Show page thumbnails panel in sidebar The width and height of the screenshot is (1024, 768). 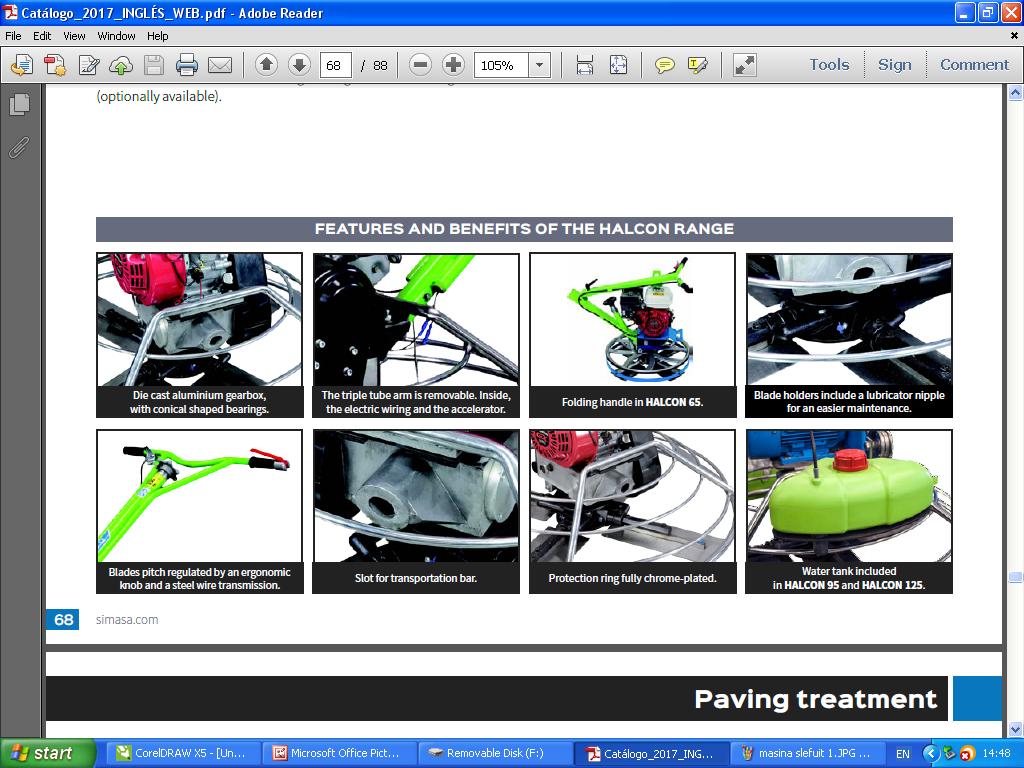[x=20, y=104]
